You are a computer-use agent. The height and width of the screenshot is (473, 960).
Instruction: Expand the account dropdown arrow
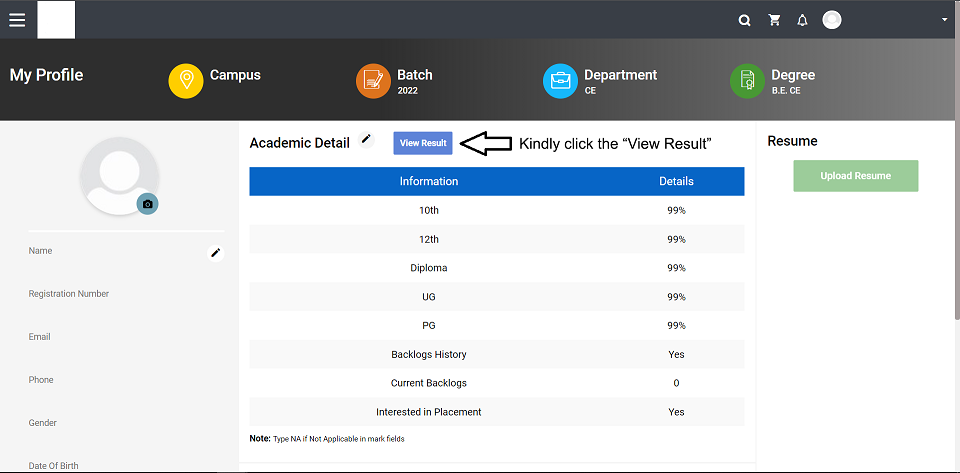point(944,20)
